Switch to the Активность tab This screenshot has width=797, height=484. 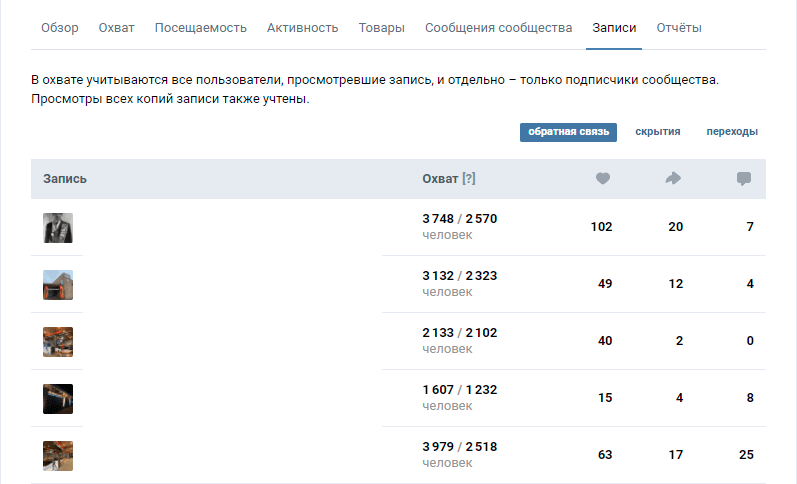click(302, 28)
